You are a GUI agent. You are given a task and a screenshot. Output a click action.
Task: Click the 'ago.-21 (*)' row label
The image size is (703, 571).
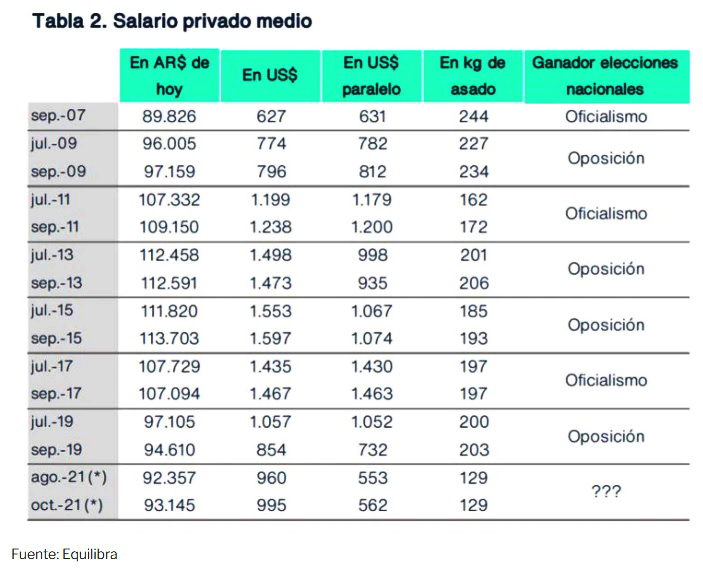pyautogui.click(x=67, y=478)
